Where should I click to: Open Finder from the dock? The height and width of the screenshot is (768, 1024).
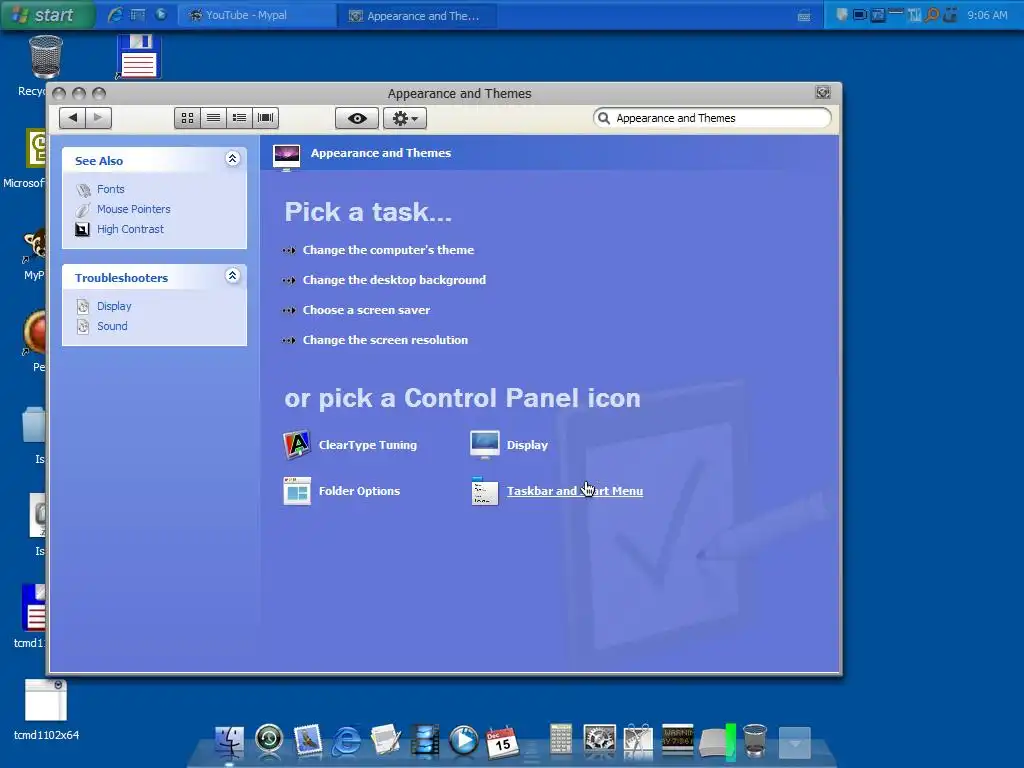coord(230,741)
